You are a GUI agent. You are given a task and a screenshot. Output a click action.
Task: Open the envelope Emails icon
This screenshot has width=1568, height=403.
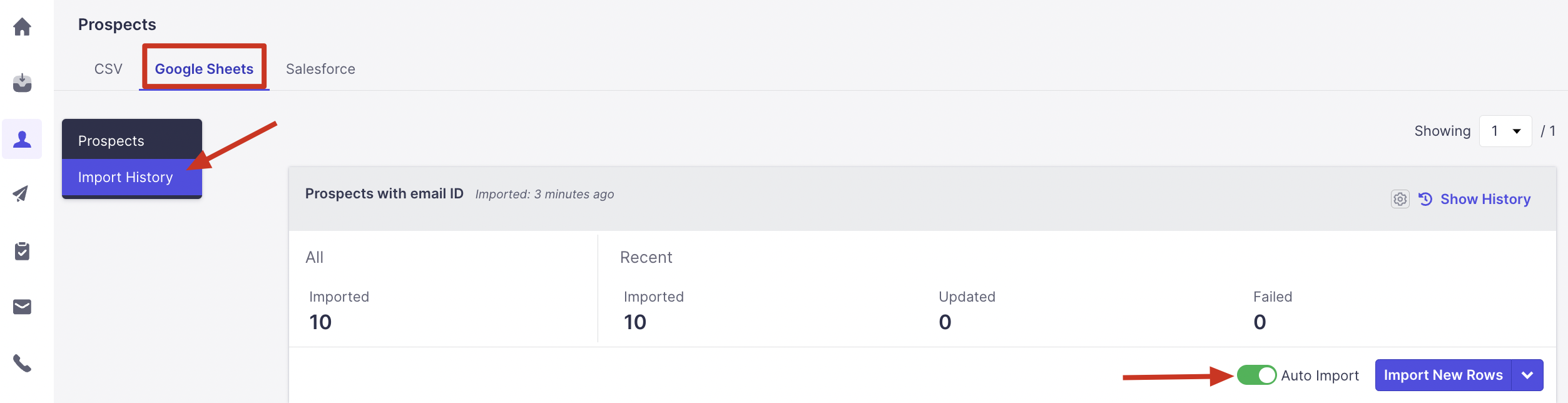pos(23,307)
